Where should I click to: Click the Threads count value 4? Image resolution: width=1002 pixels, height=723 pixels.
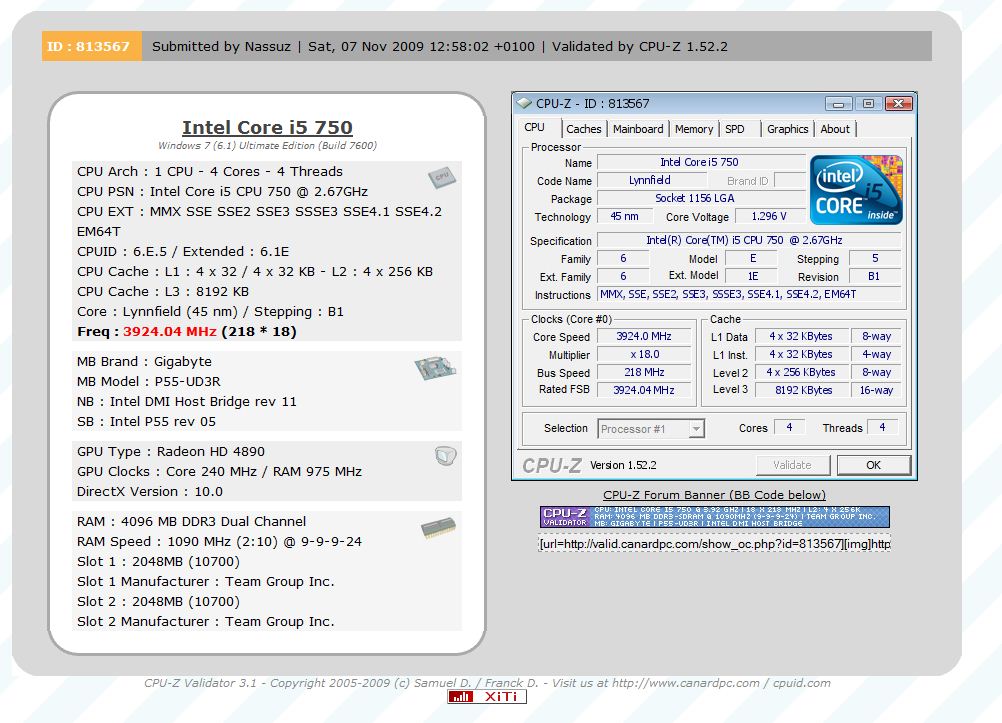tap(883, 427)
